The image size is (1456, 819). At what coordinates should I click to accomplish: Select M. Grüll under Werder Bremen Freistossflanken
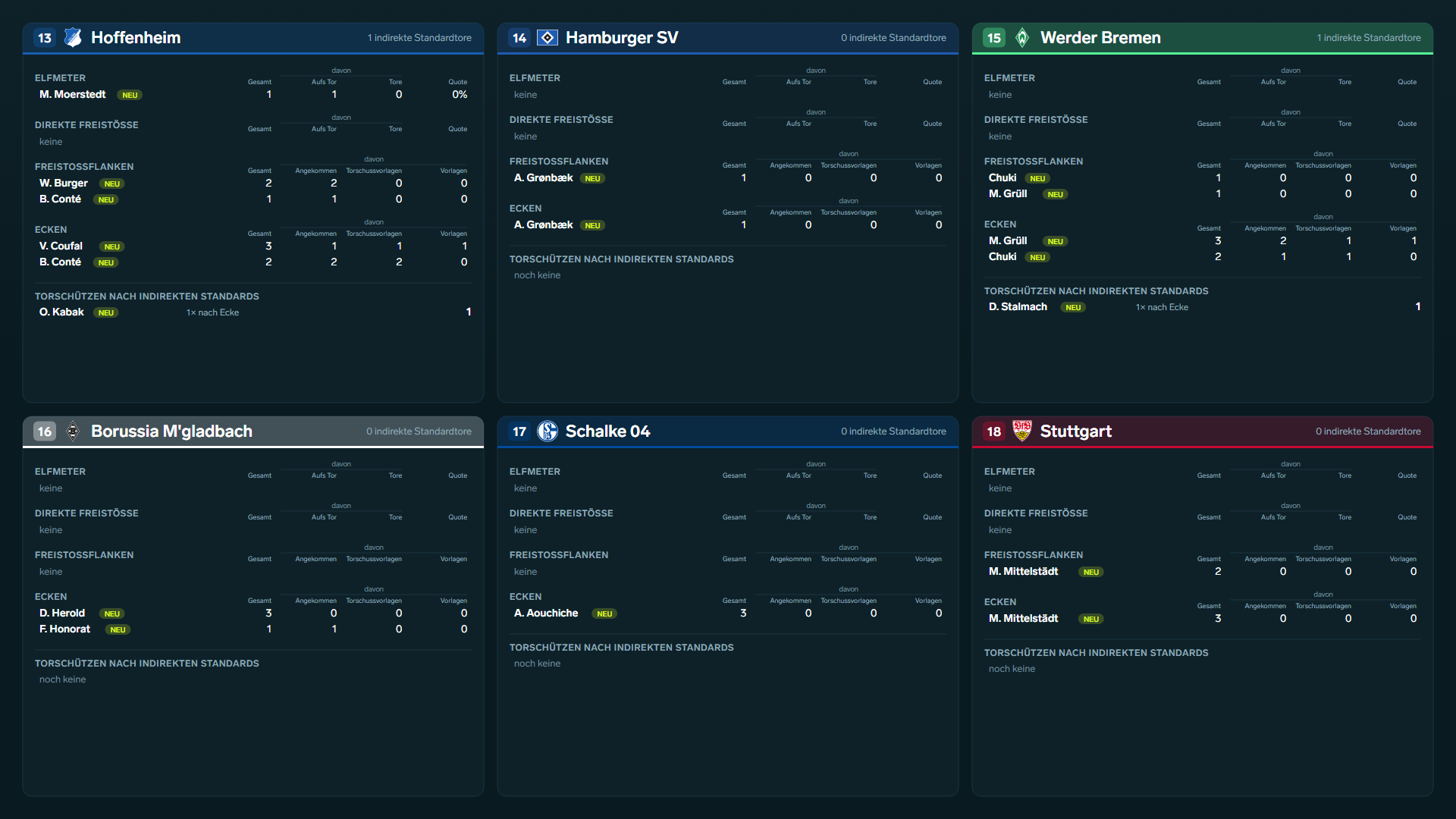click(x=1008, y=194)
